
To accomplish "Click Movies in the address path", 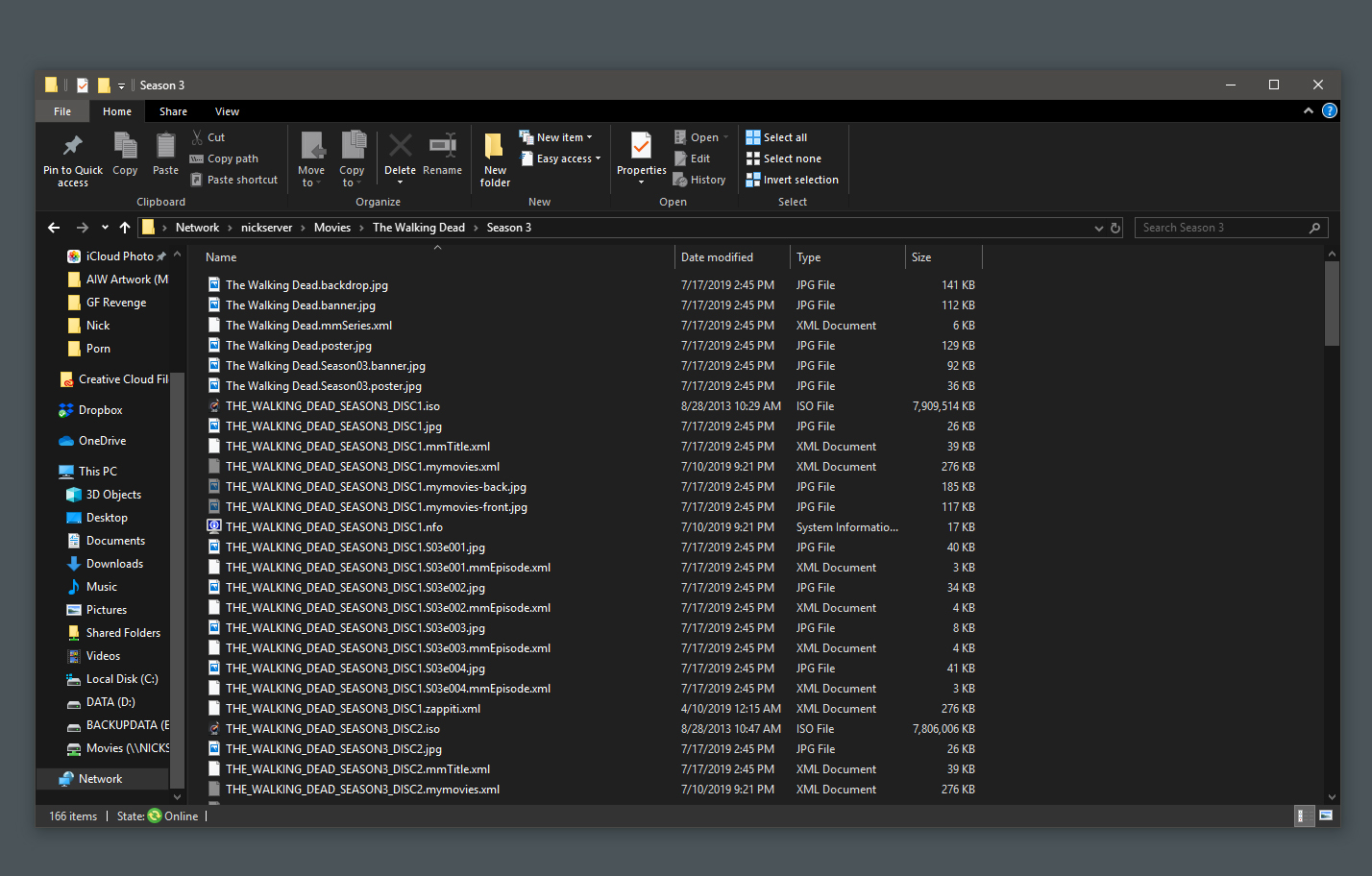I will pos(332,228).
